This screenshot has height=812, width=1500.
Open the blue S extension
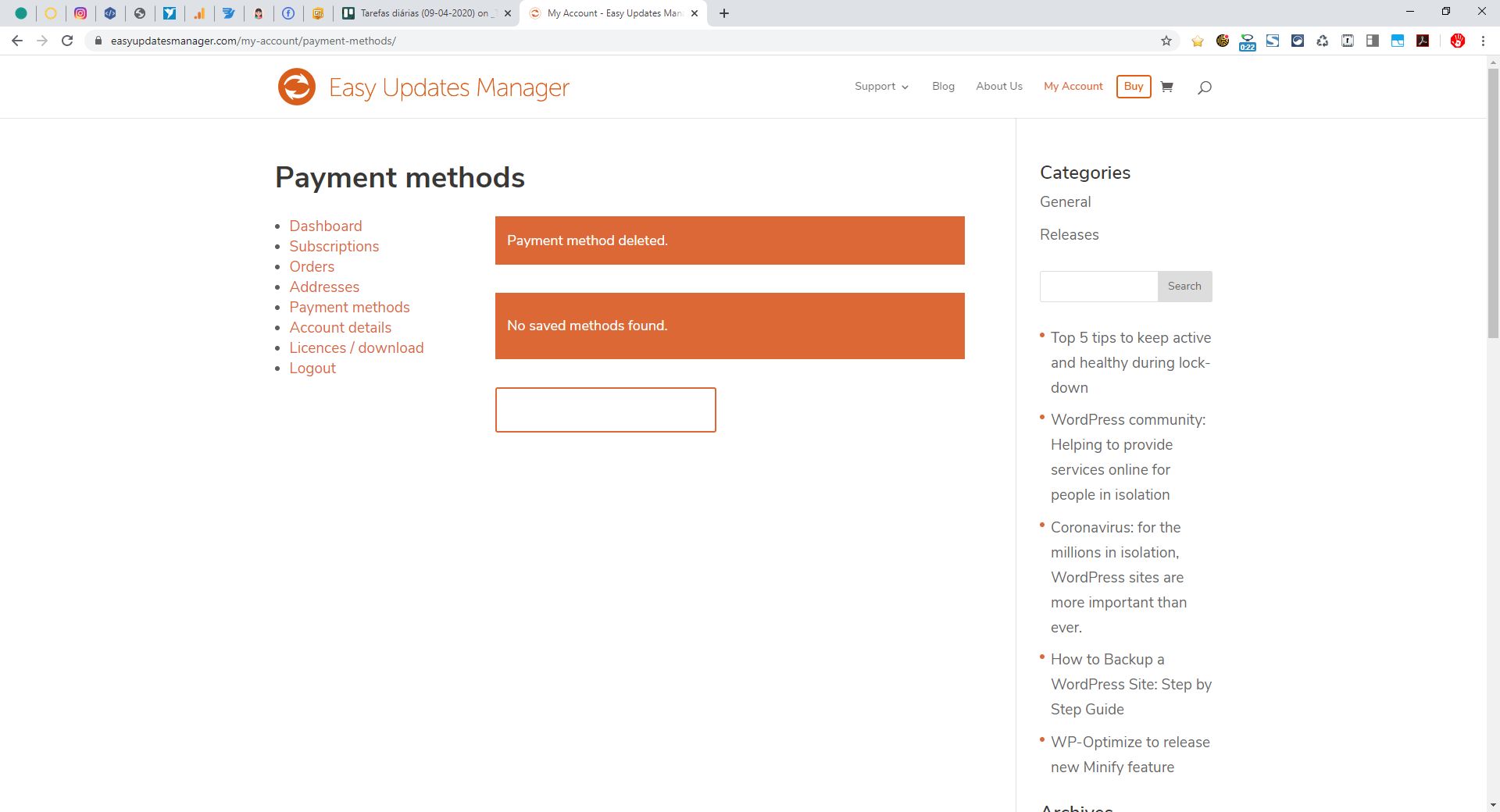1273,41
